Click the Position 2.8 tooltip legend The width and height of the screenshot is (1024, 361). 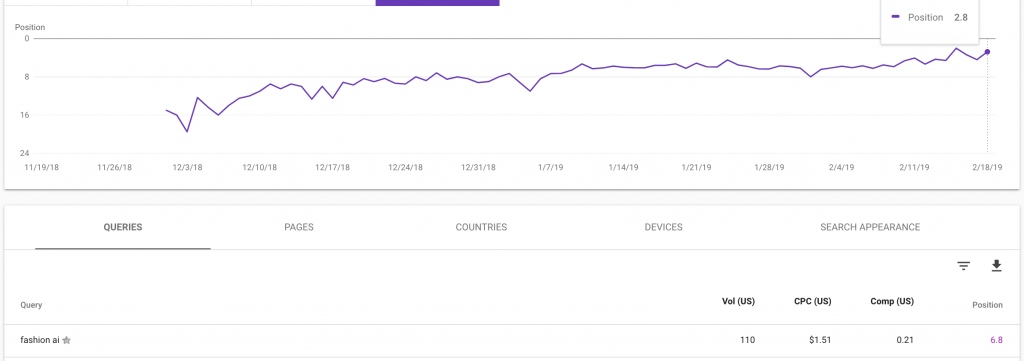pyautogui.click(x=930, y=18)
